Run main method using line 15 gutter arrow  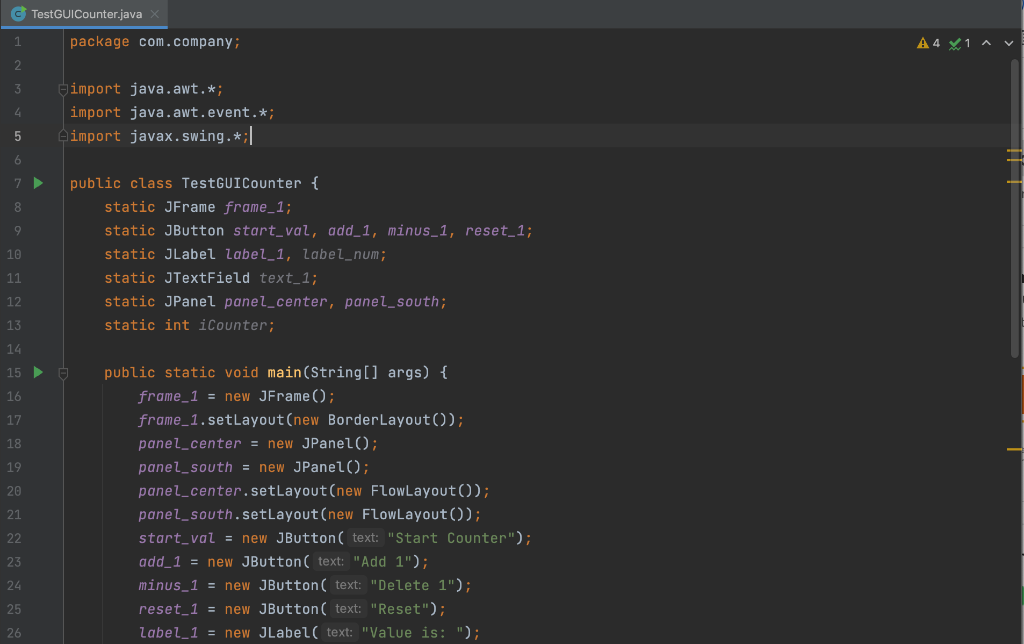point(37,372)
